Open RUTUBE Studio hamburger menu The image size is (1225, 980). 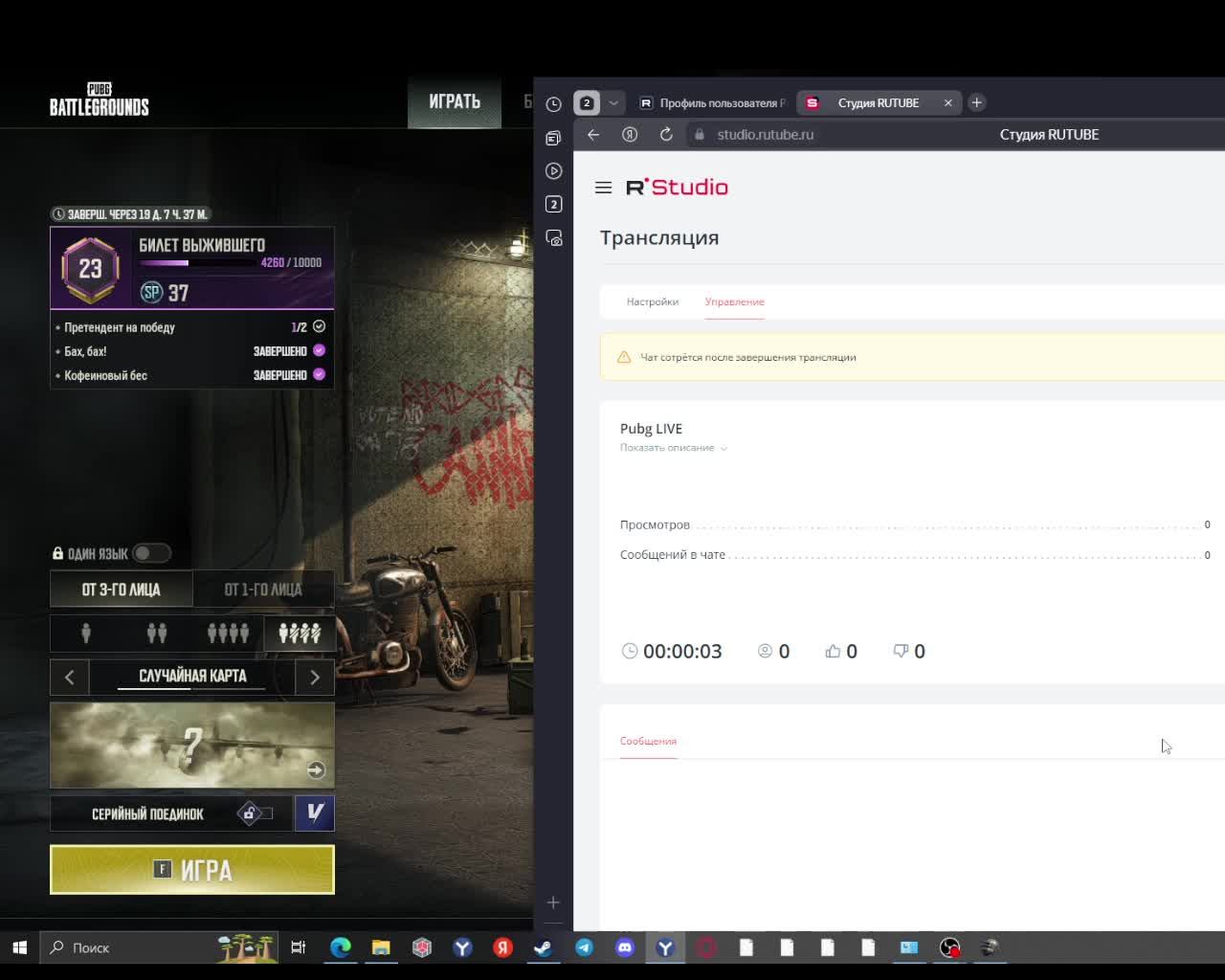click(x=603, y=188)
